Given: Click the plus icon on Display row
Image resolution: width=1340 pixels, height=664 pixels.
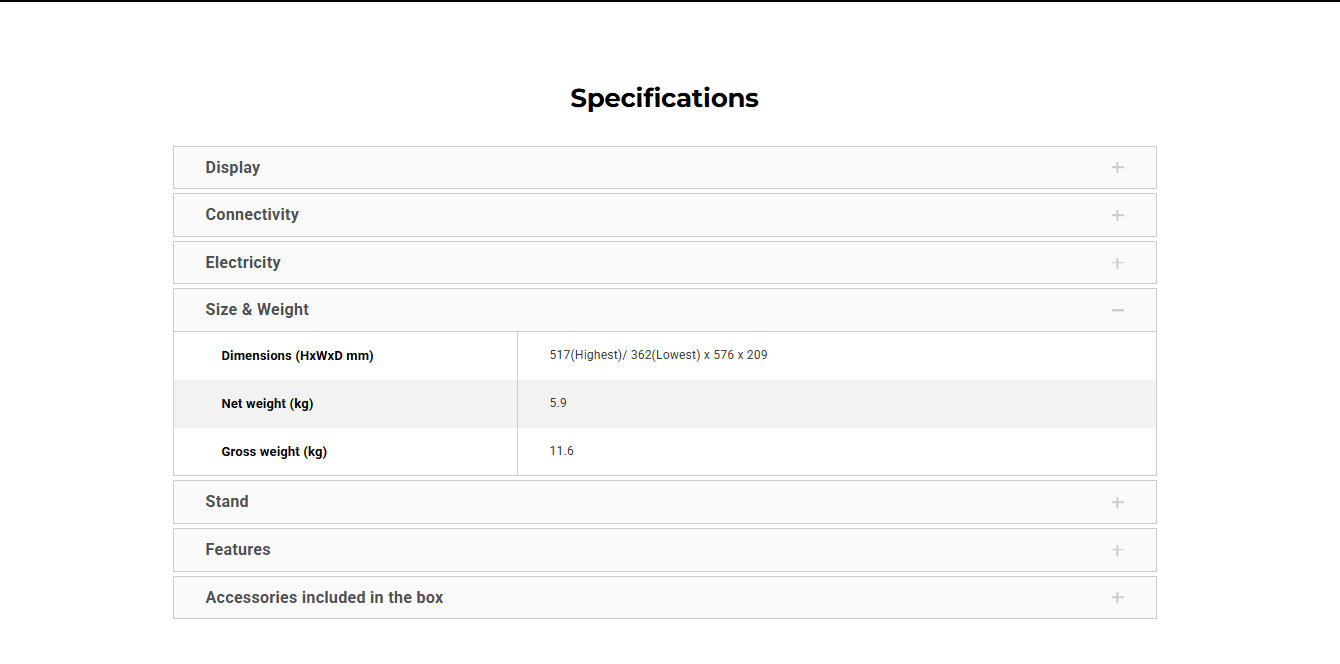Looking at the screenshot, I should click(1117, 168).
